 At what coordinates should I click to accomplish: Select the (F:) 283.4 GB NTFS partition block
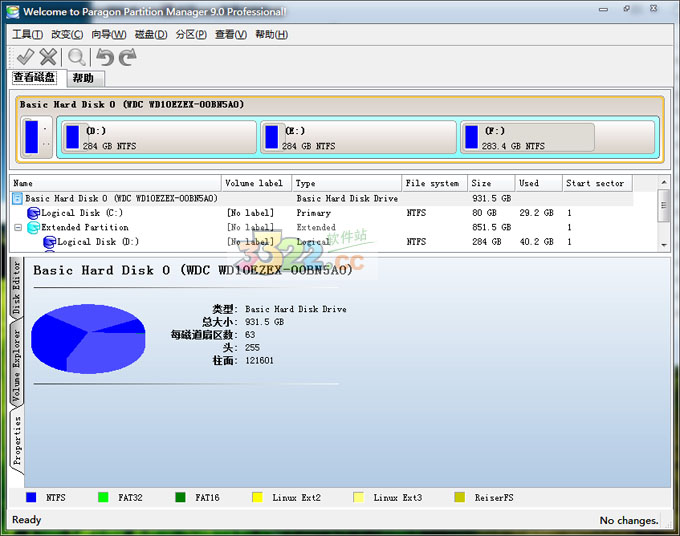click(x=558, y=137)
